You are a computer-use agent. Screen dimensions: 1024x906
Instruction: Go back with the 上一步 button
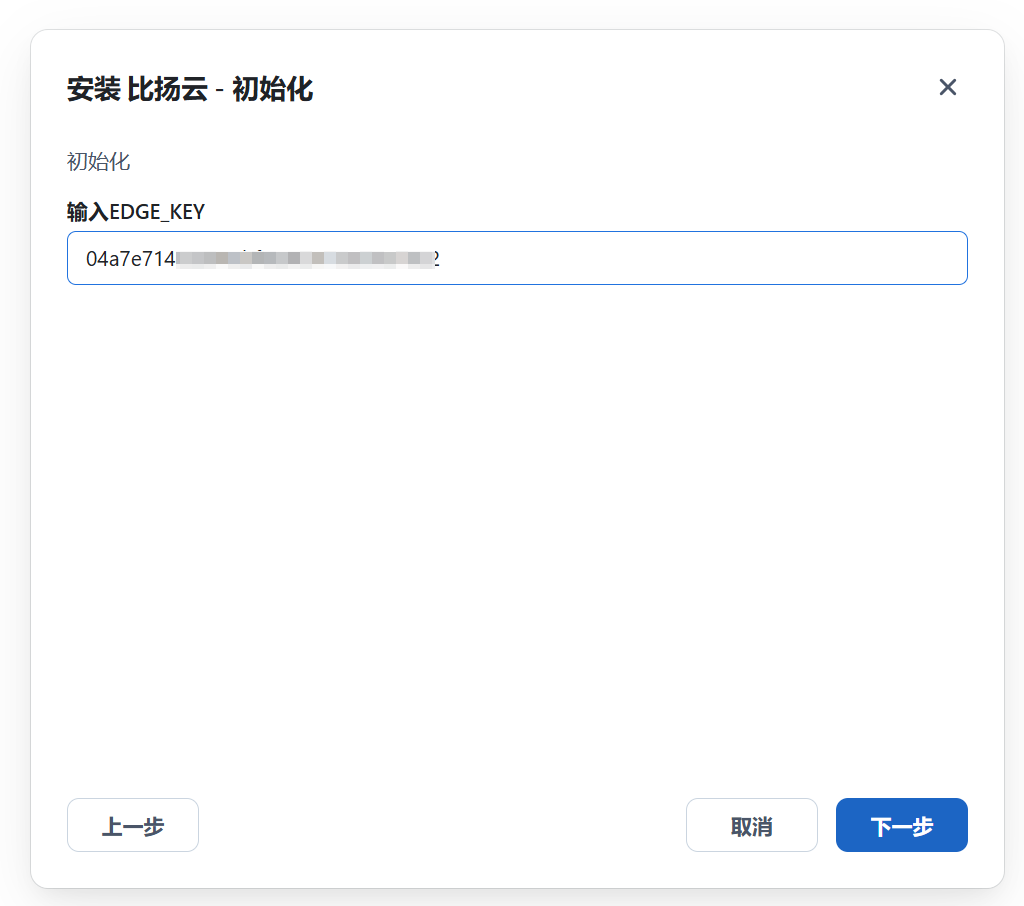click(x=133, y=825)
